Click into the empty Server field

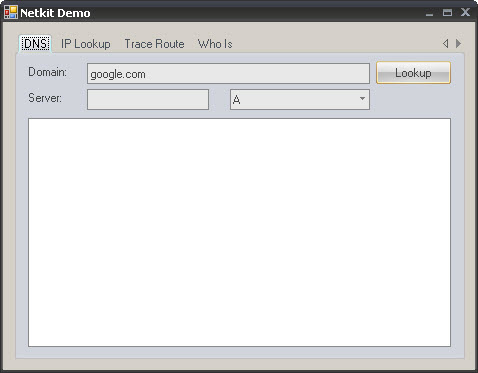(x=148, y=99)
